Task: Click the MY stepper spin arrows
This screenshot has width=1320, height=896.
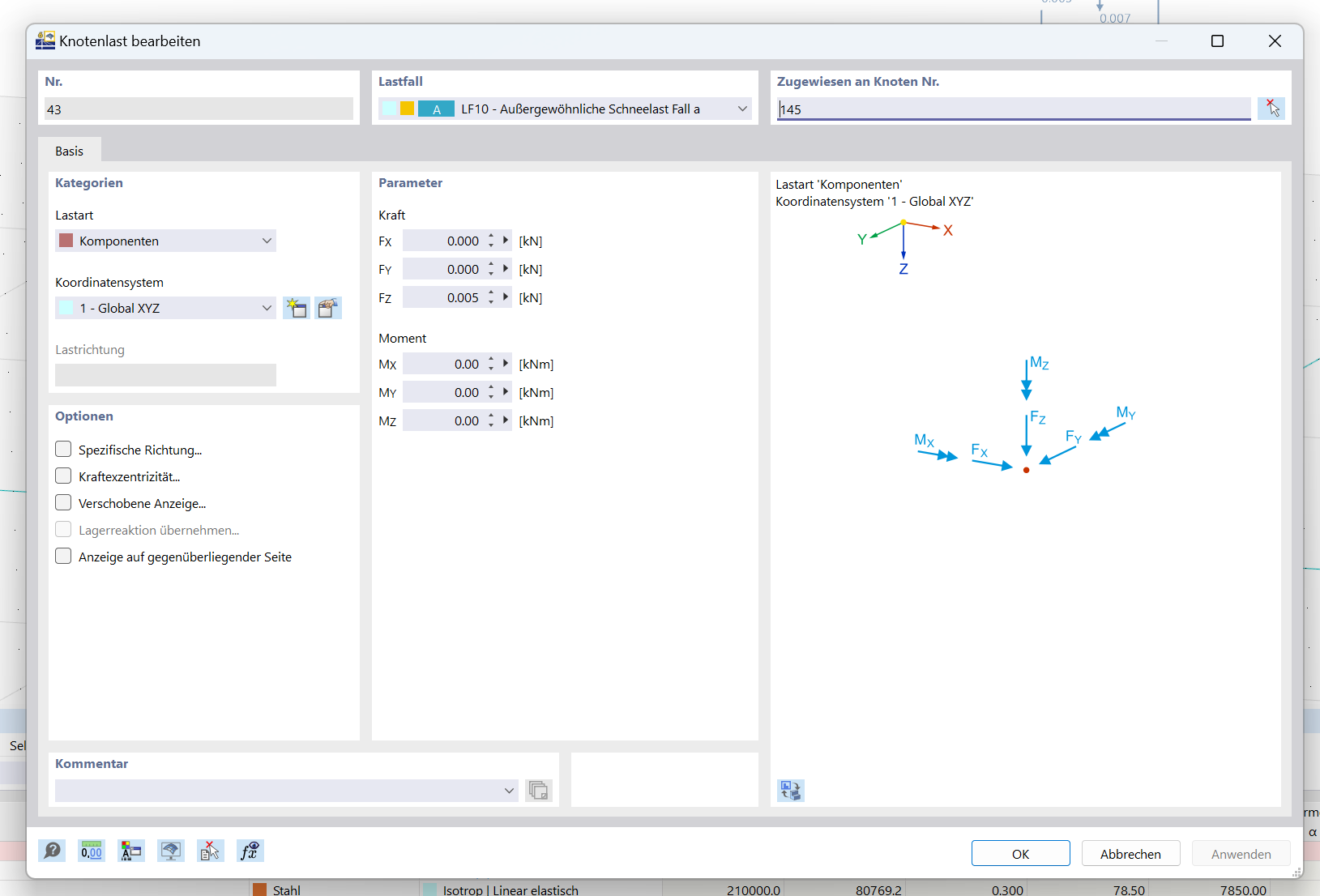Action: (x=491, y=392)
